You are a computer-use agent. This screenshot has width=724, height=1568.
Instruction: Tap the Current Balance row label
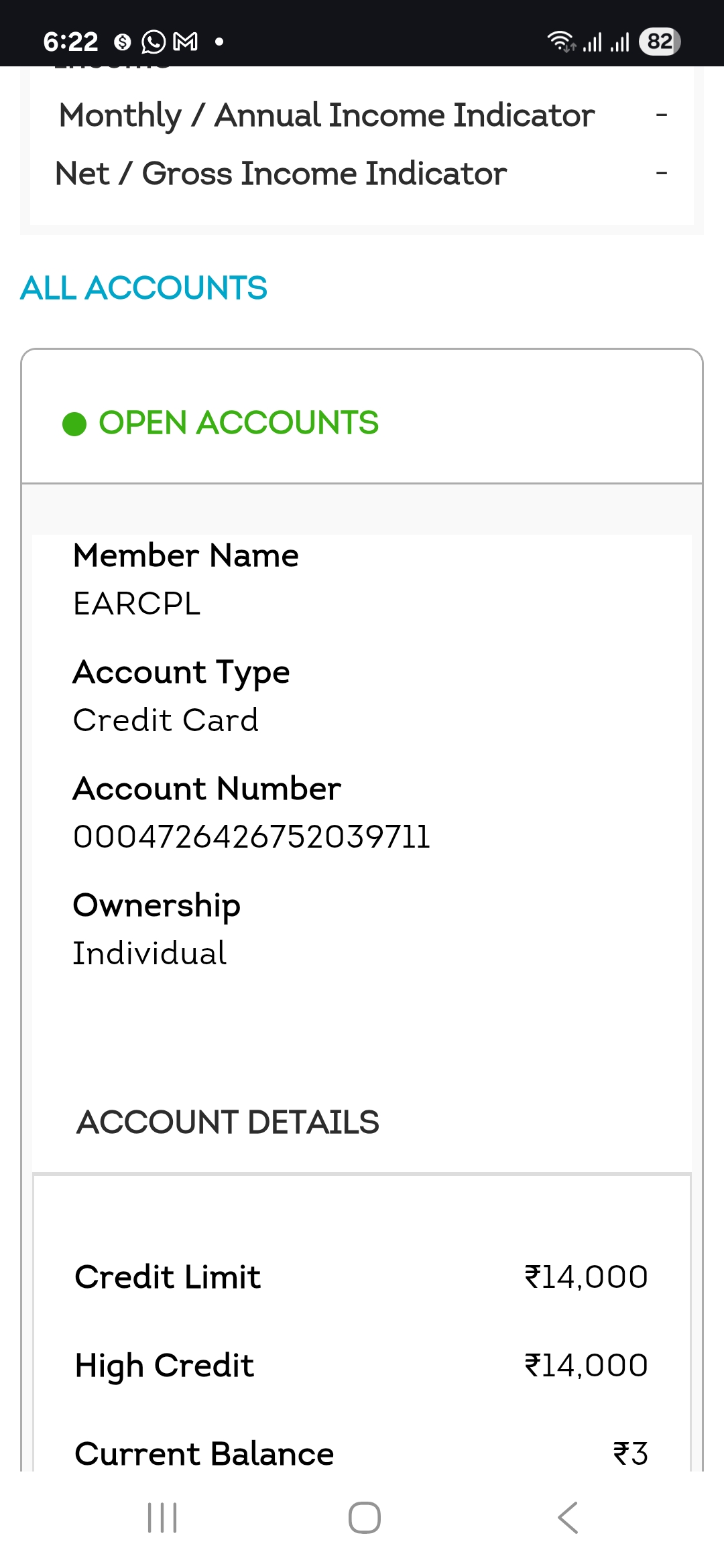tap(204, 1453)
